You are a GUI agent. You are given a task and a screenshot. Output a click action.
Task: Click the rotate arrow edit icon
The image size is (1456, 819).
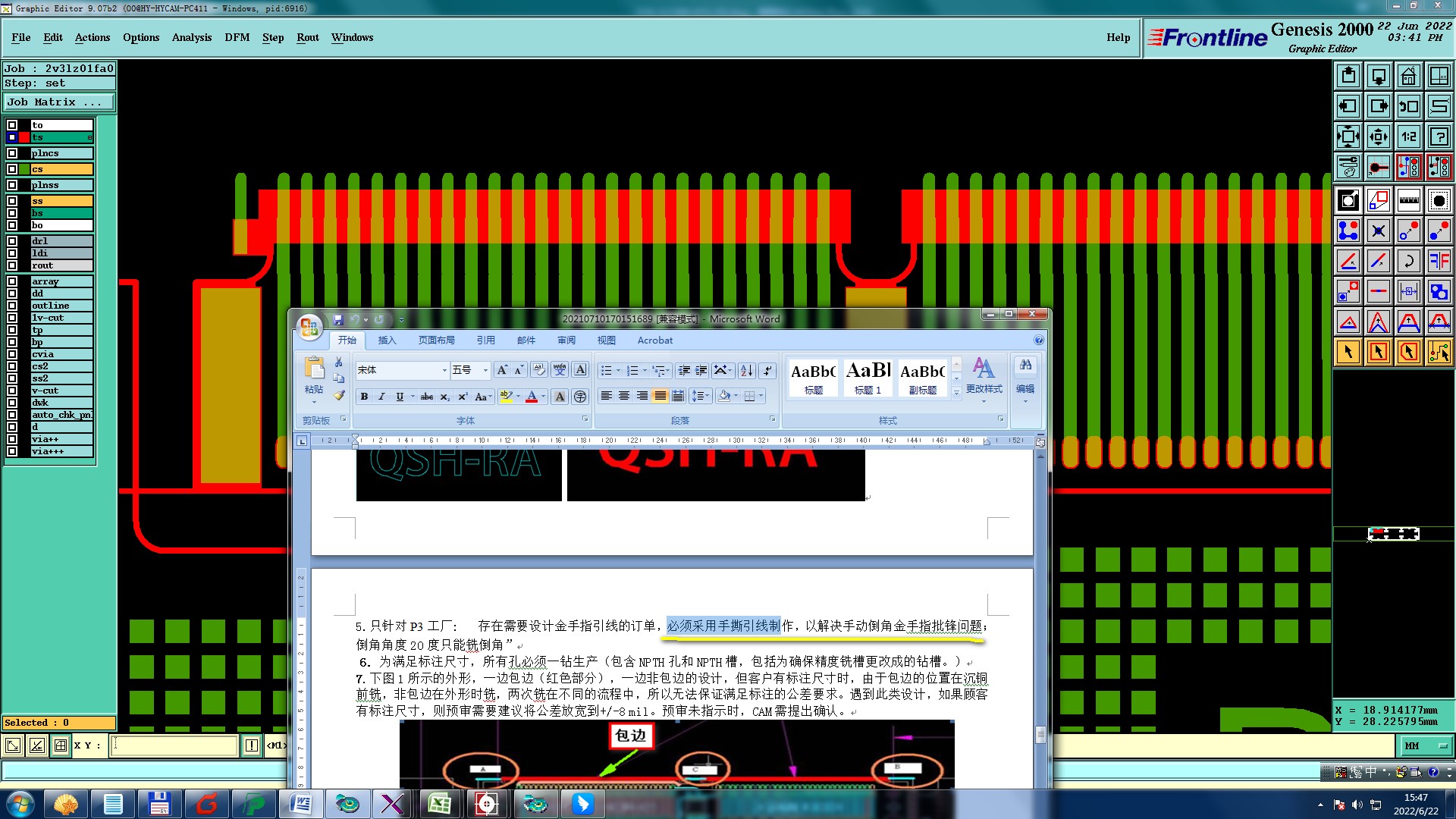[1408, 261]
